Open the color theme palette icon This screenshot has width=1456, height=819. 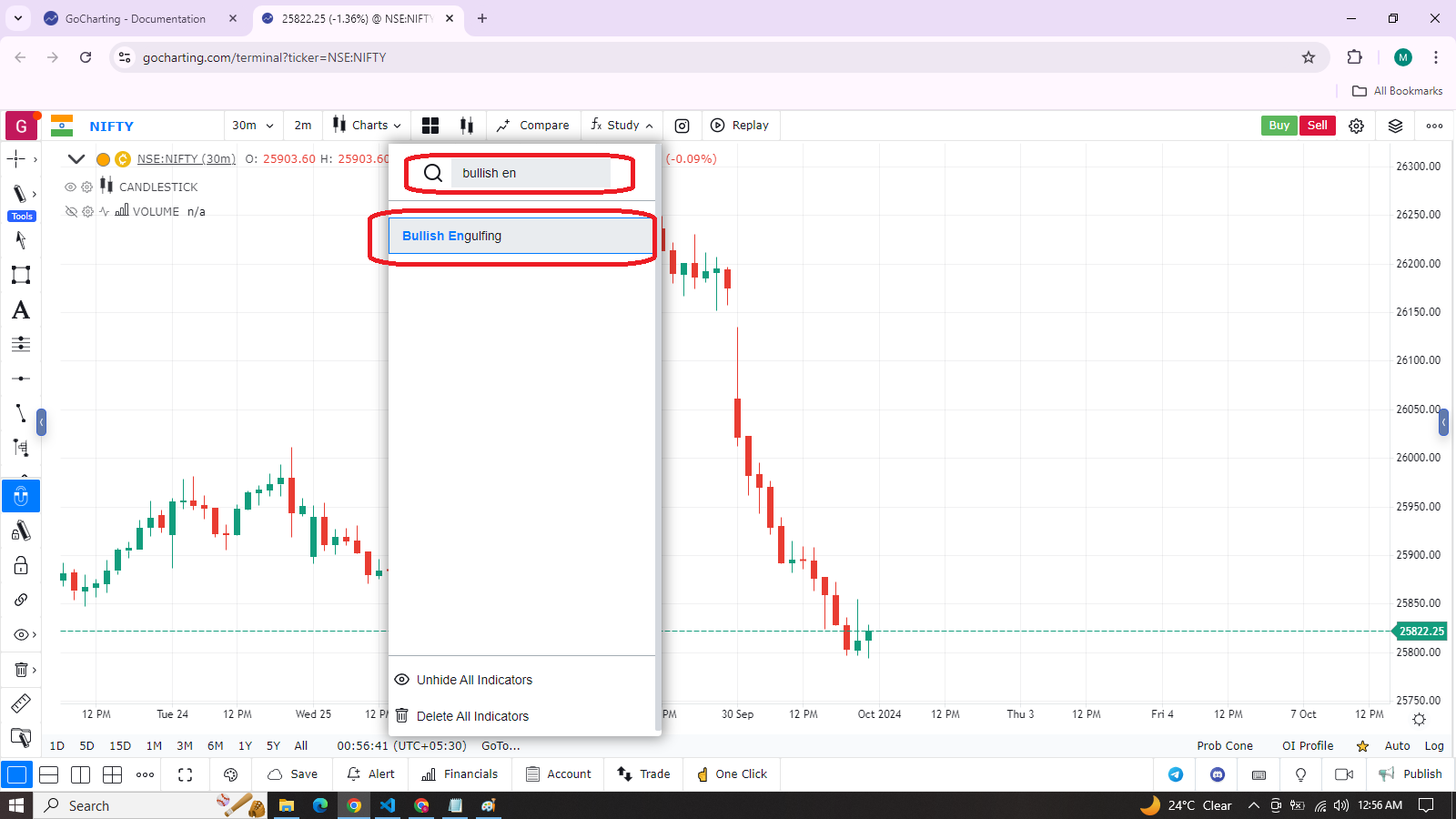click(x=230, y=774)
